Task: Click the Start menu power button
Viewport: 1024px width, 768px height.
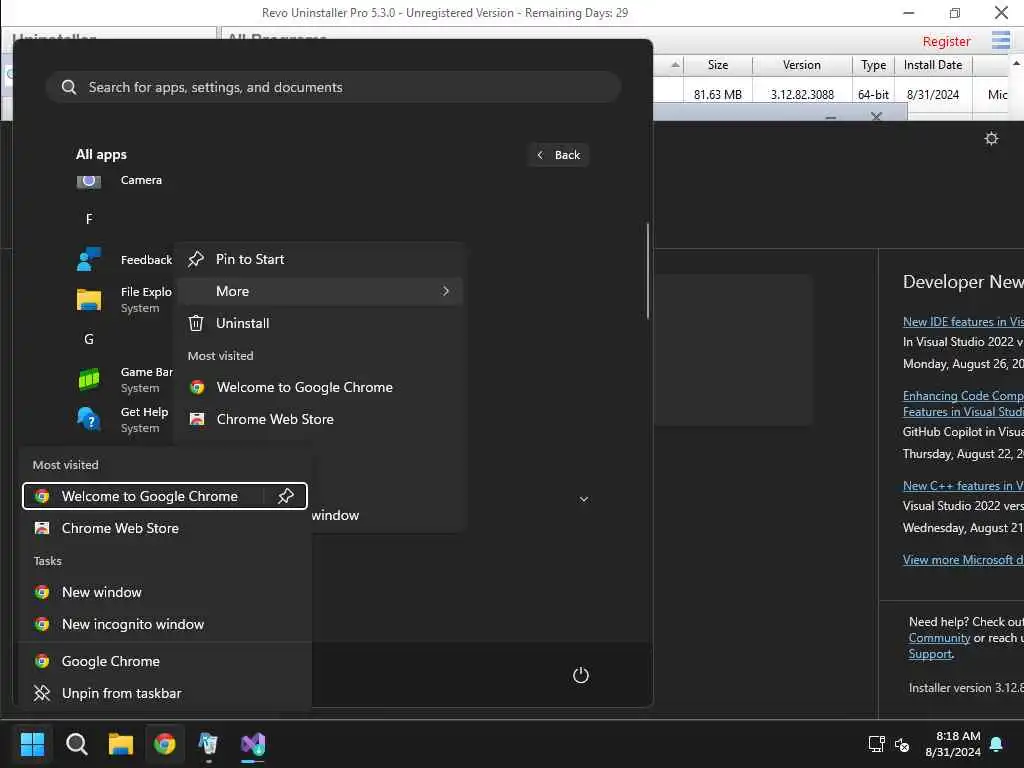Action: 581,675
